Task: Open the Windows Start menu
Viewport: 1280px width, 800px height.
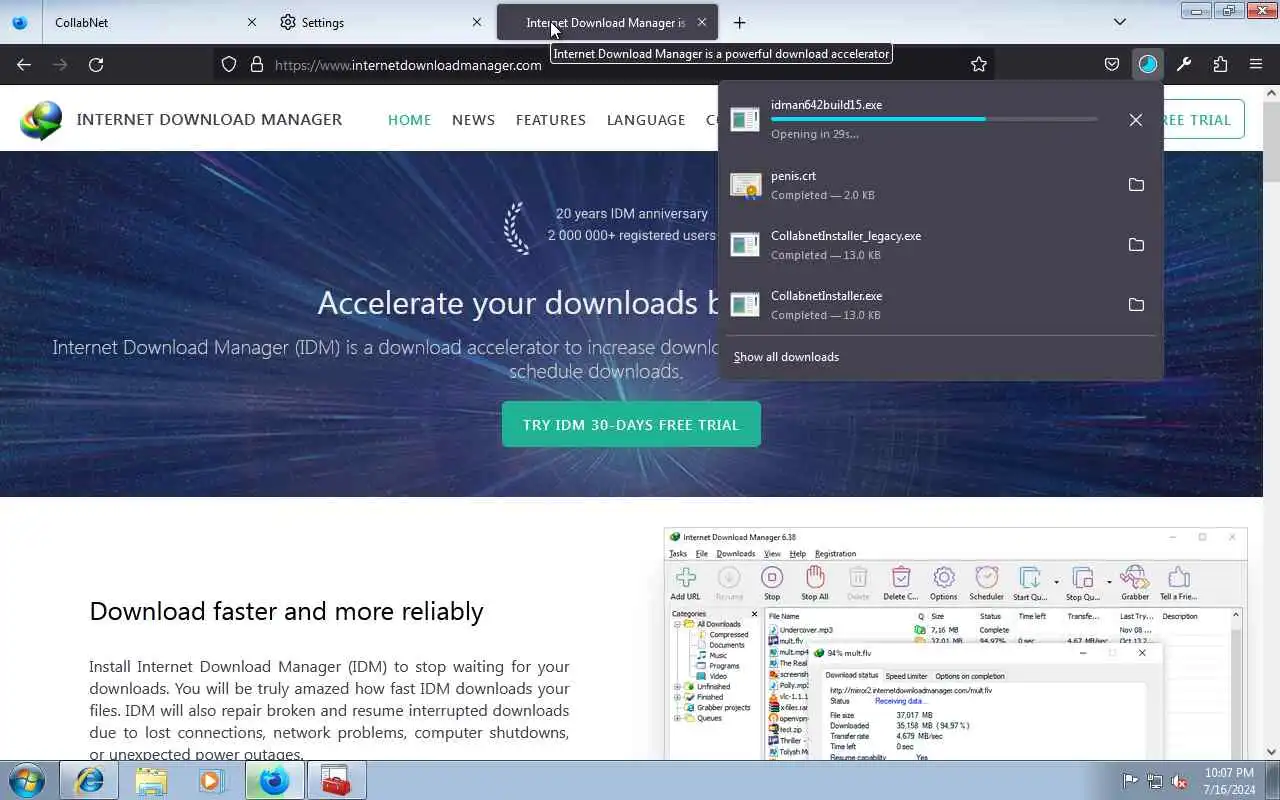Action: 27,781
